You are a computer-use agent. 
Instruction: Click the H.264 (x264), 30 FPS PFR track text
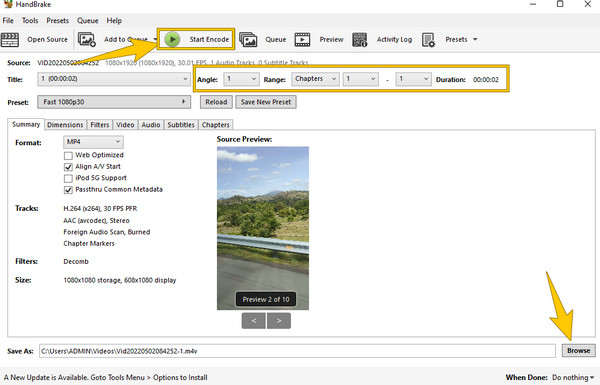click(x=100, y=209)
